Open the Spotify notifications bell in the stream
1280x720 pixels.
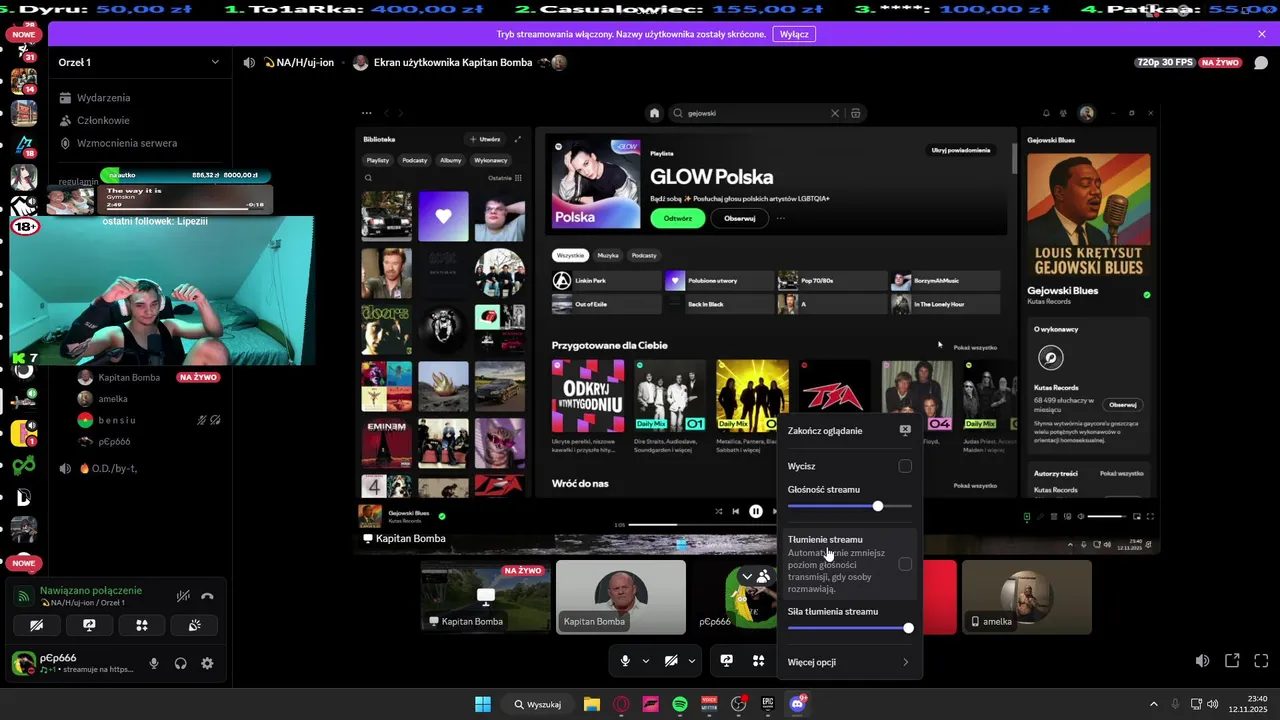pos(1046,113)
